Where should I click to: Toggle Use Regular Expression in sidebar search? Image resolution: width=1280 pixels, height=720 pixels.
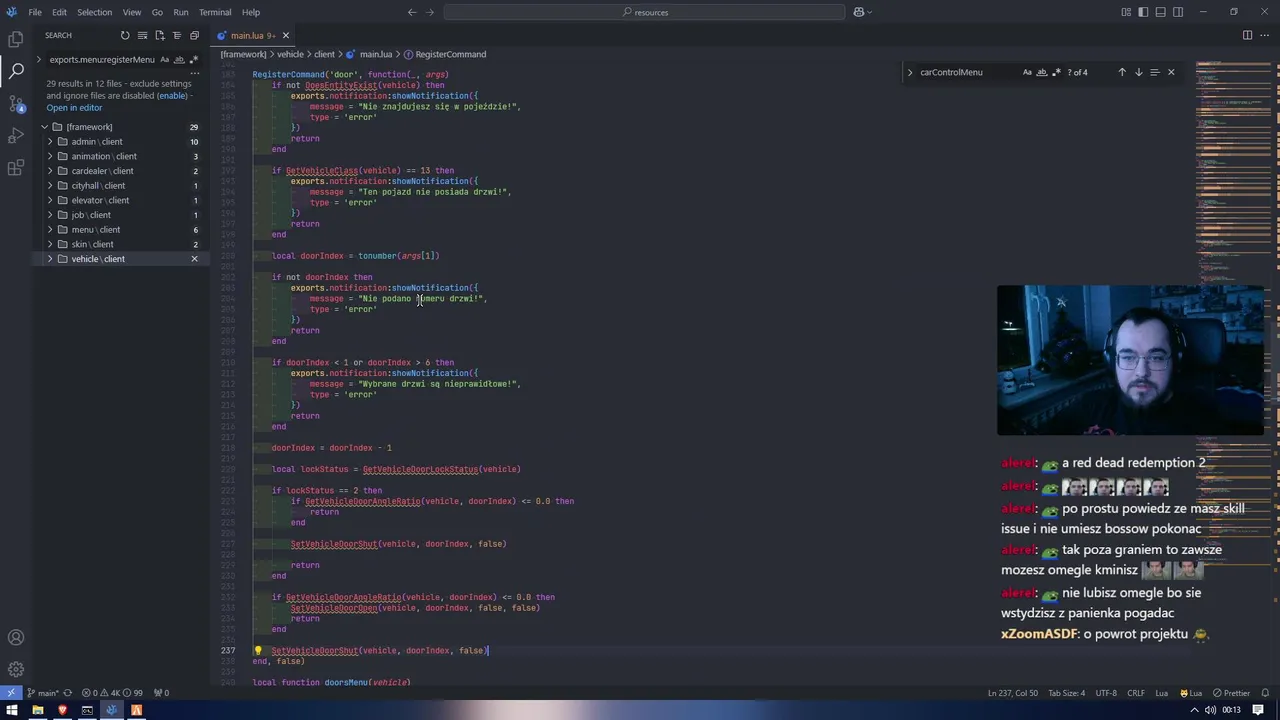(193, 59)
